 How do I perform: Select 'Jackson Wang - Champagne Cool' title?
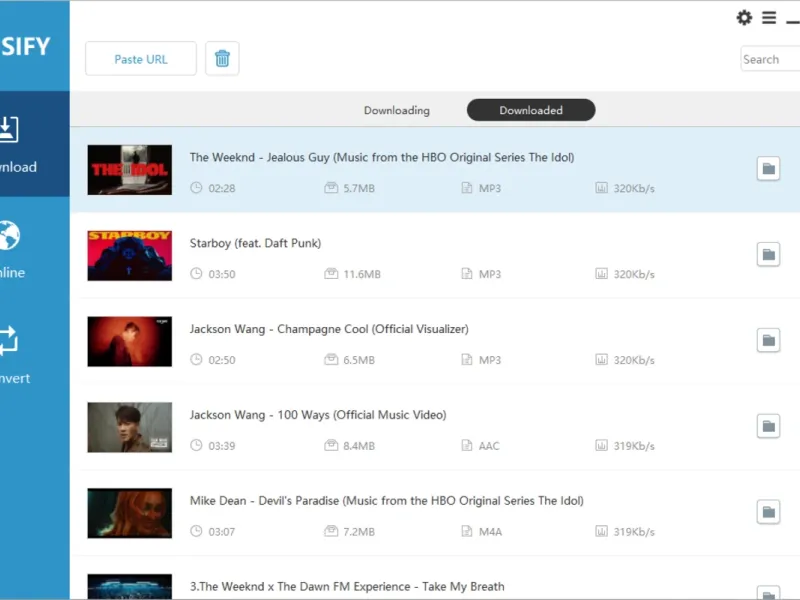click(329, 329)
